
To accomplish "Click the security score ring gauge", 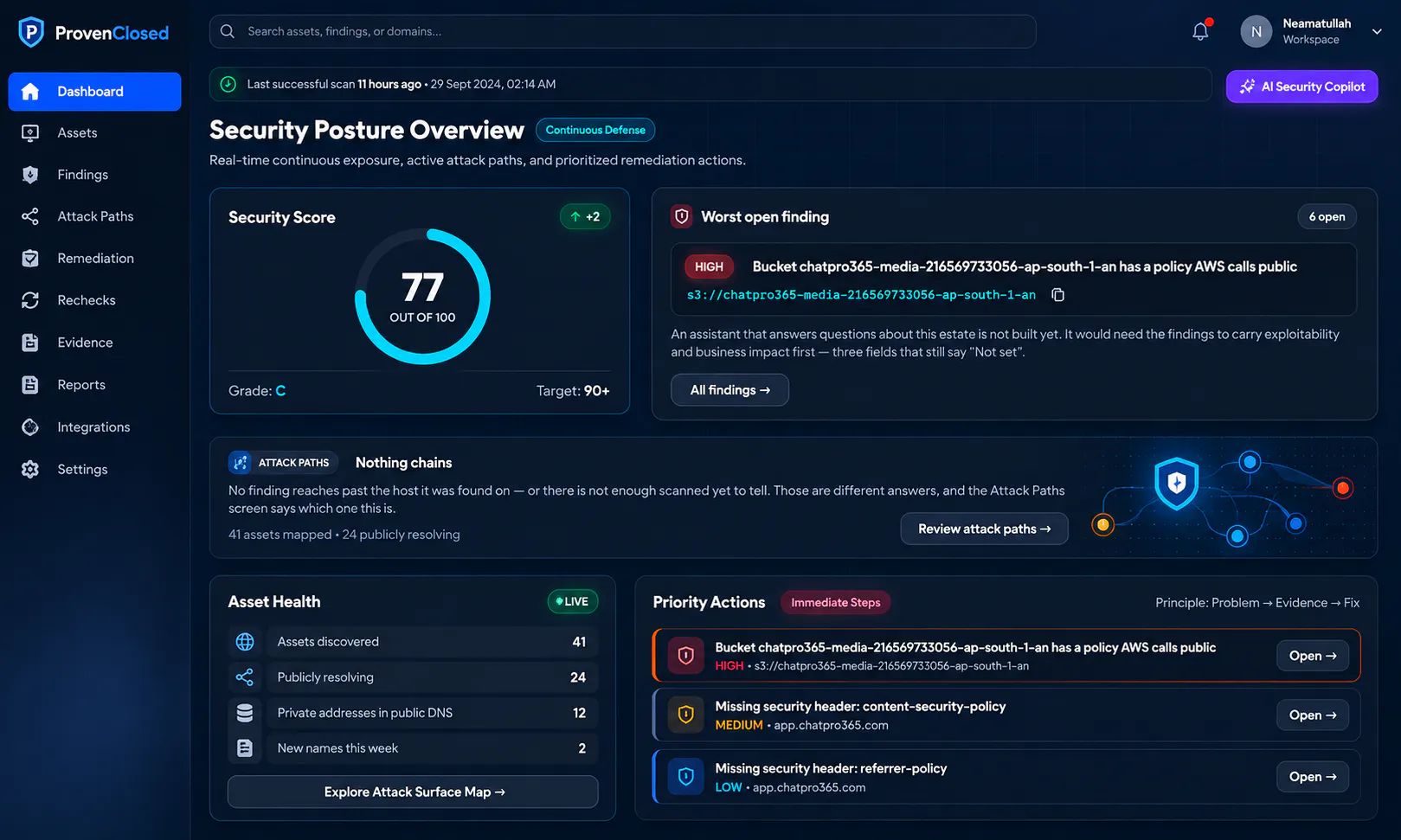I will pos(422,297).
